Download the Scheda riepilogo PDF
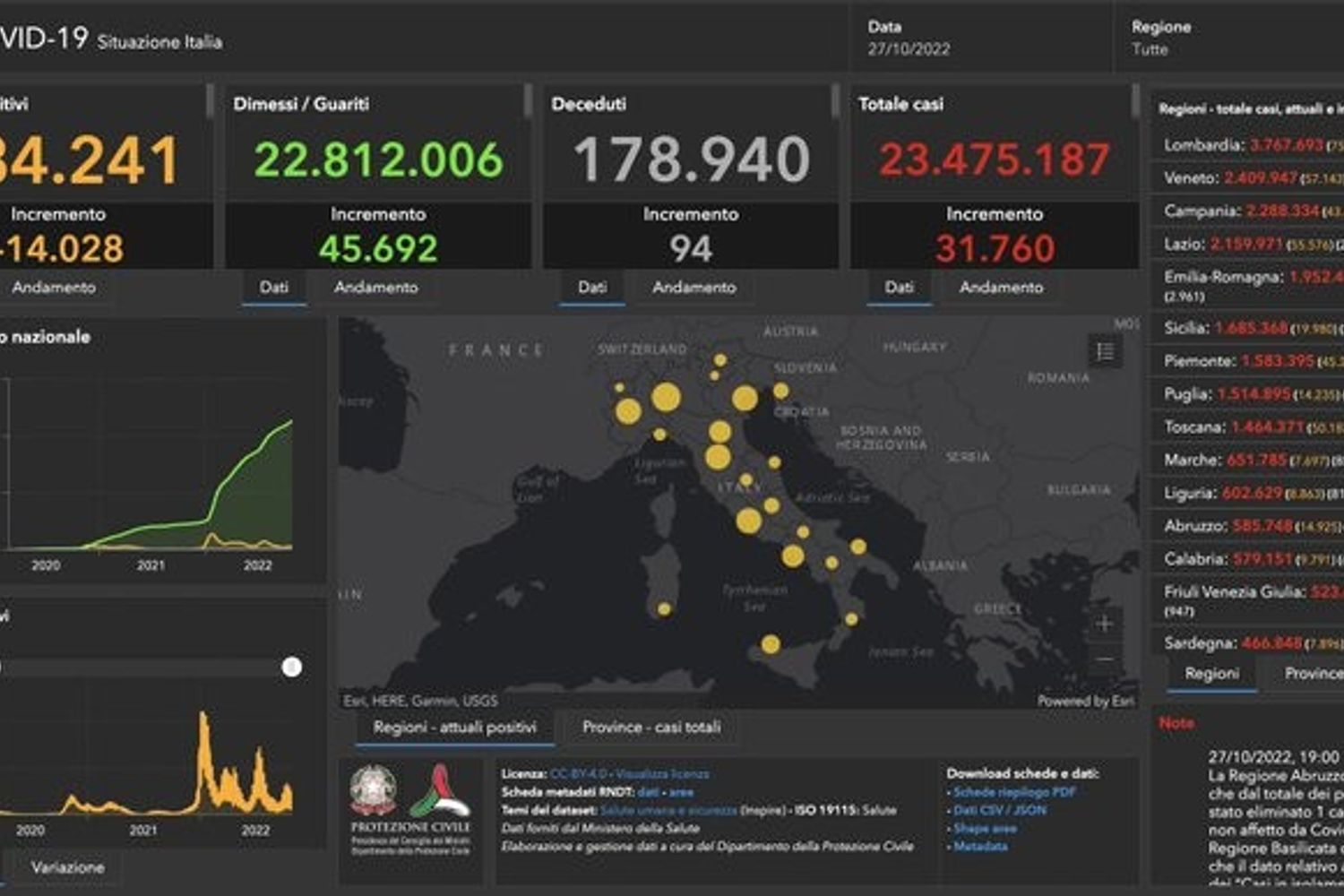1344x896 pixels. coord(1013,792)
